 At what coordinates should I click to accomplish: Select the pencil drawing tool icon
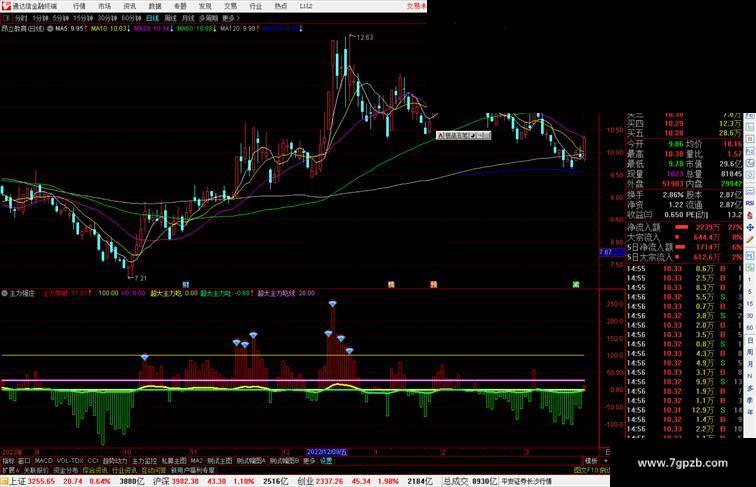pos(750,239)
